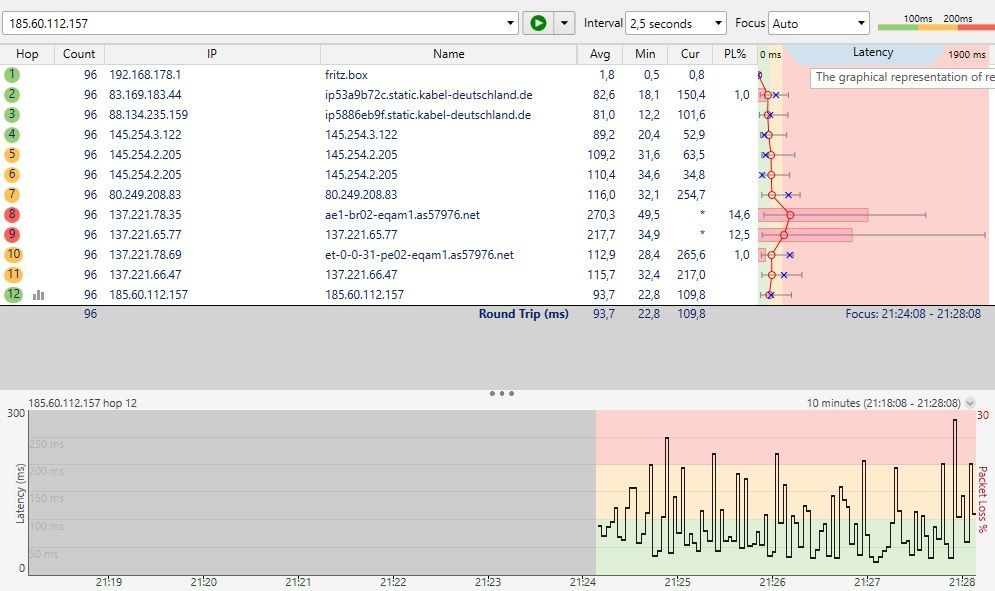Screen dimensions: 995x591
Task: Click the 0 ms latency scale label
Action: pos(770,55)
